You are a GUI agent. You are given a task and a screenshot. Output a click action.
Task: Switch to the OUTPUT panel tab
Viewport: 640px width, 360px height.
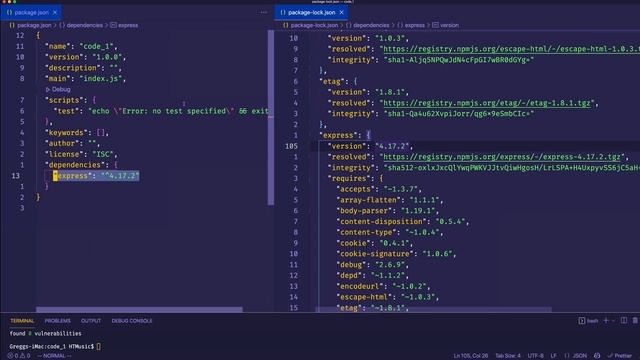coord(91,321)
